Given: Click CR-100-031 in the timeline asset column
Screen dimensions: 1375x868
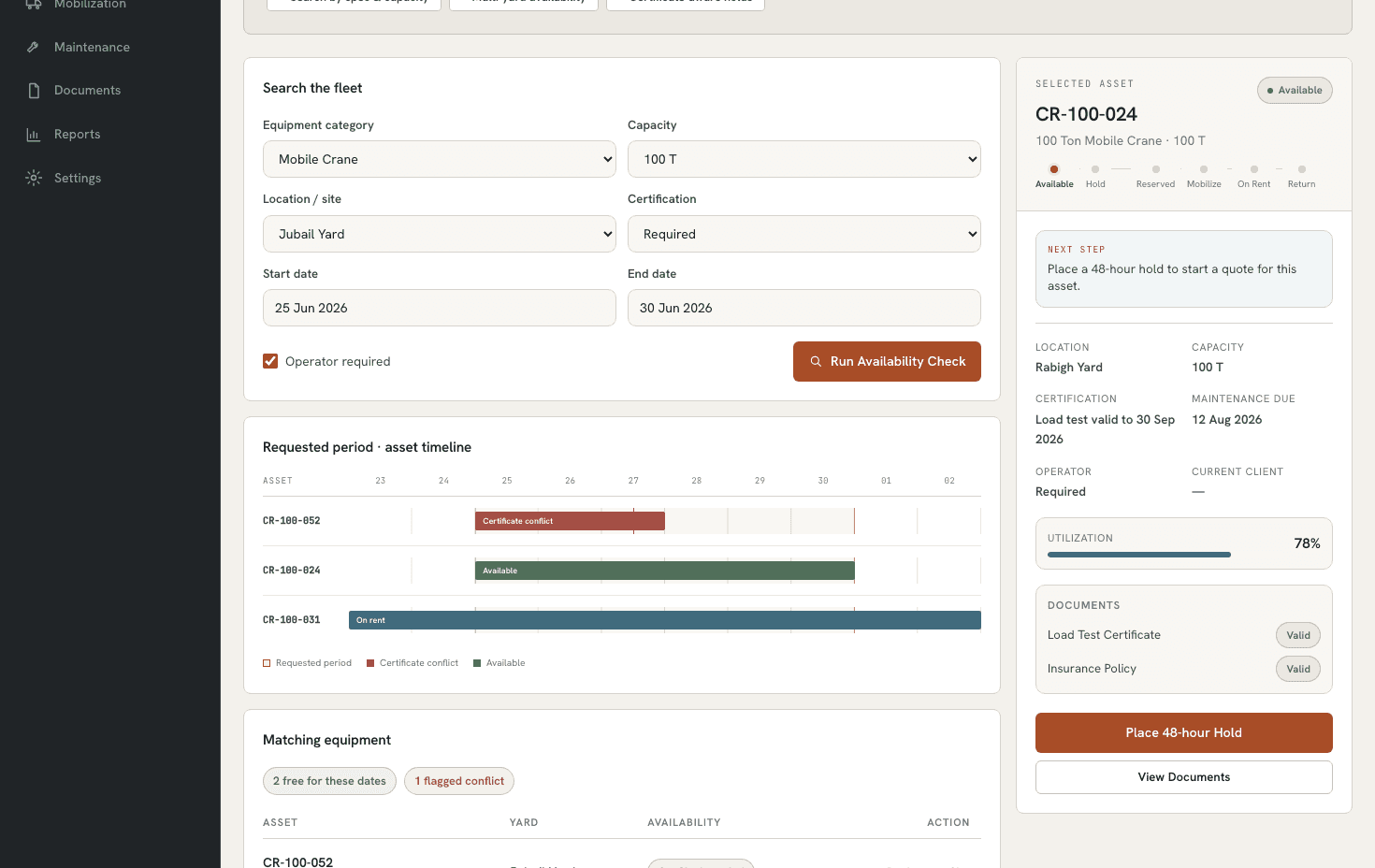Looking at the screenshot, I should [292, 620].
